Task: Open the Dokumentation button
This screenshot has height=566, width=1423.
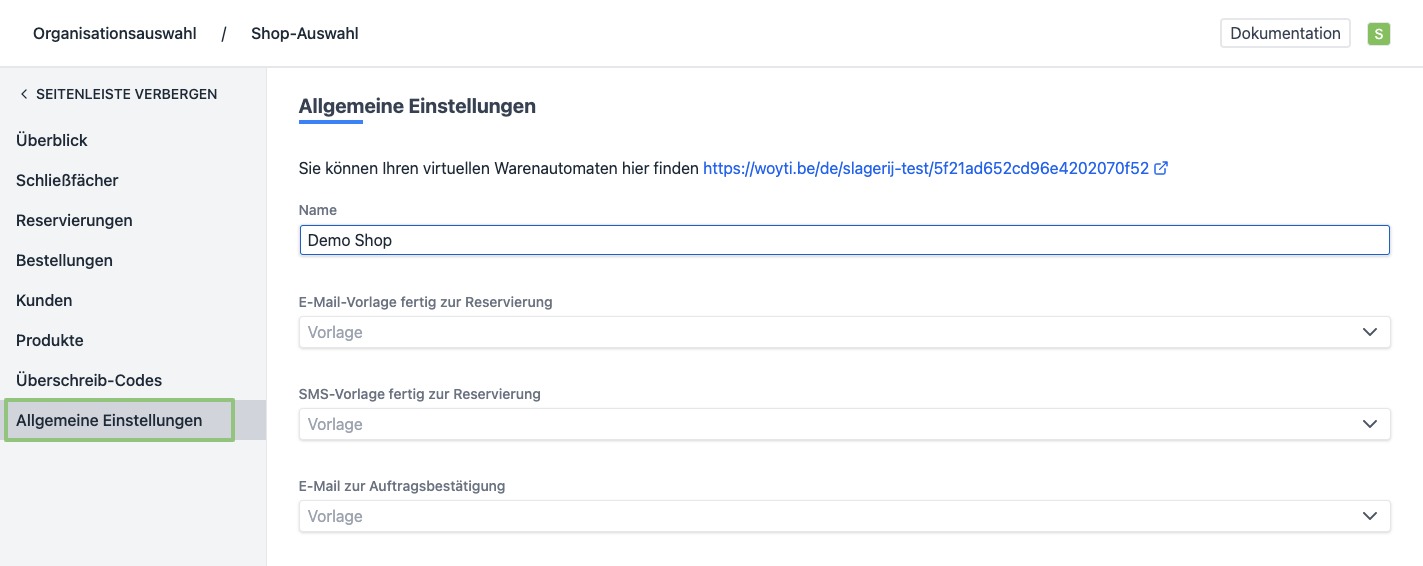Action: (1285, 34)
